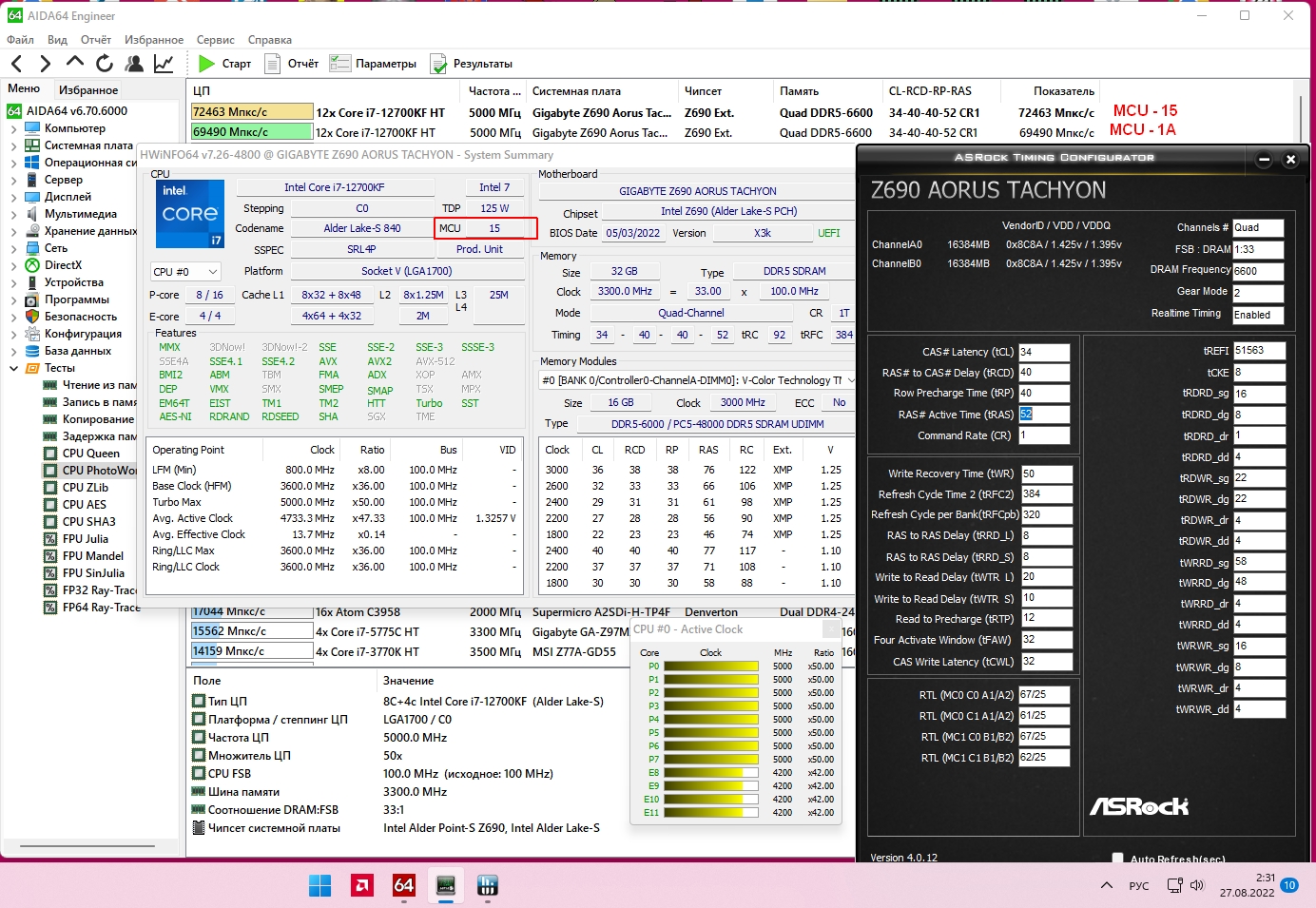Screen dimensions: 1316x908
Task: Select the Хранение данных category icon
Action: (32, 231)
